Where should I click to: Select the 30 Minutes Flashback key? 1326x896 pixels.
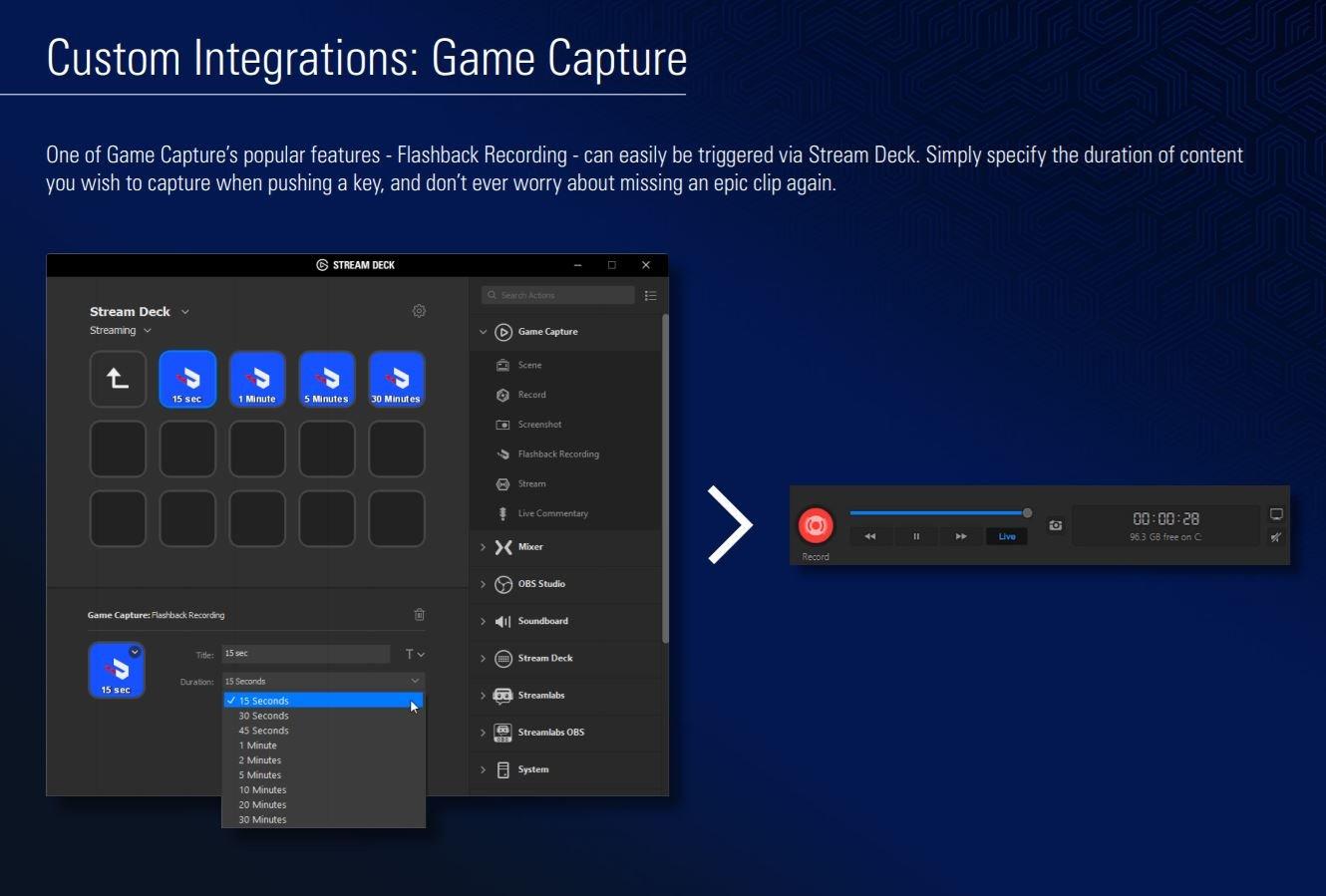click(x=397, y=380)
